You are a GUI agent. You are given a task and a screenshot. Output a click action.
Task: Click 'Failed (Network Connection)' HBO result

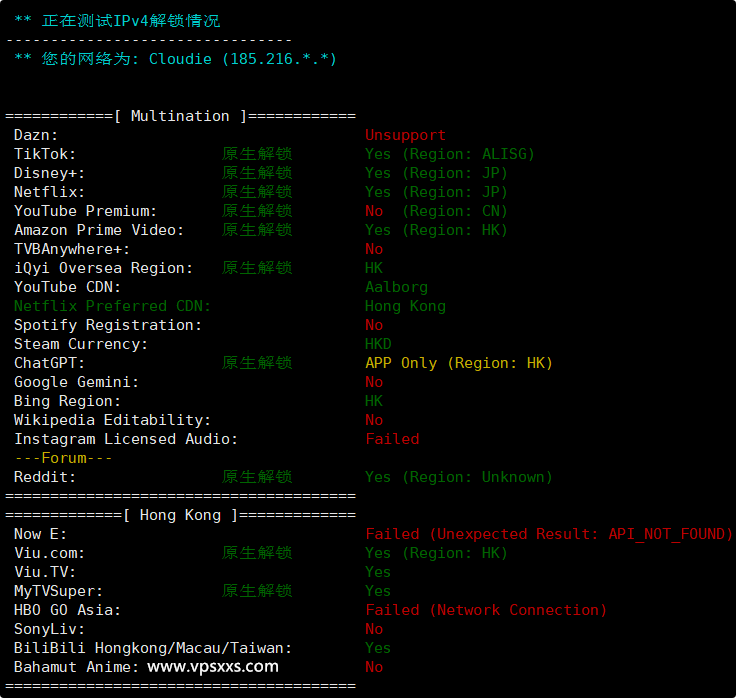click(486, 610)
